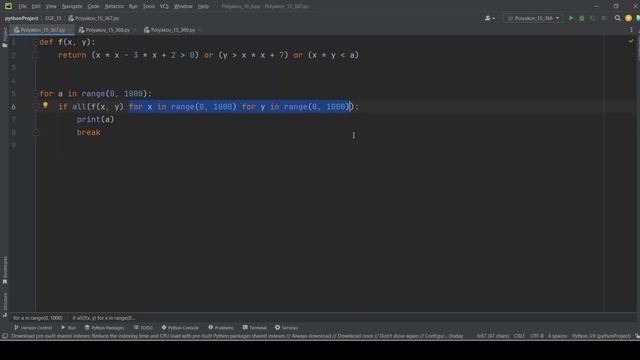Click the green inspection checkmark in the editor corner

[x=631, y=41]
